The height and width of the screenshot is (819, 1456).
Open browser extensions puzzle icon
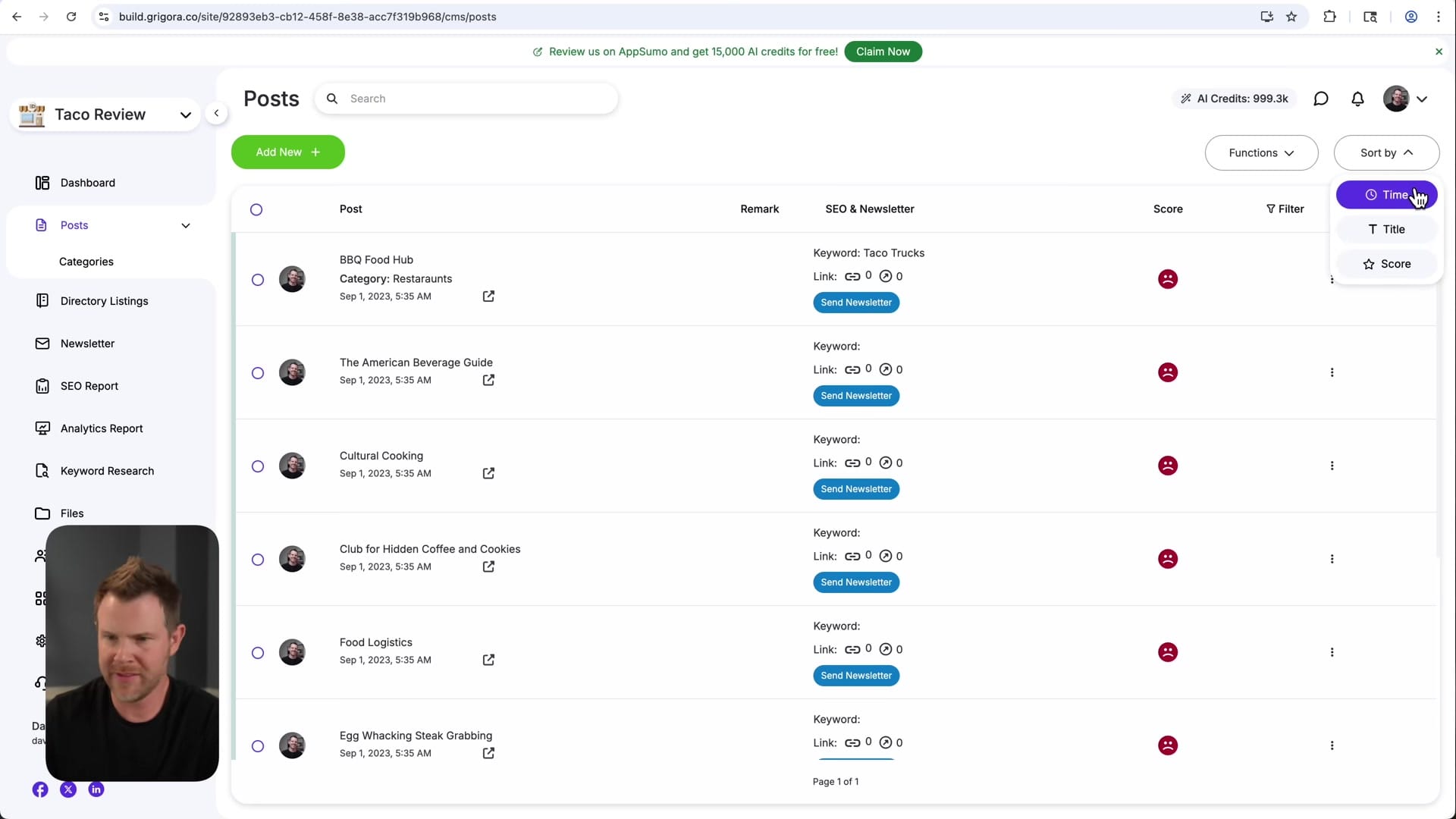pos(1329,17)
